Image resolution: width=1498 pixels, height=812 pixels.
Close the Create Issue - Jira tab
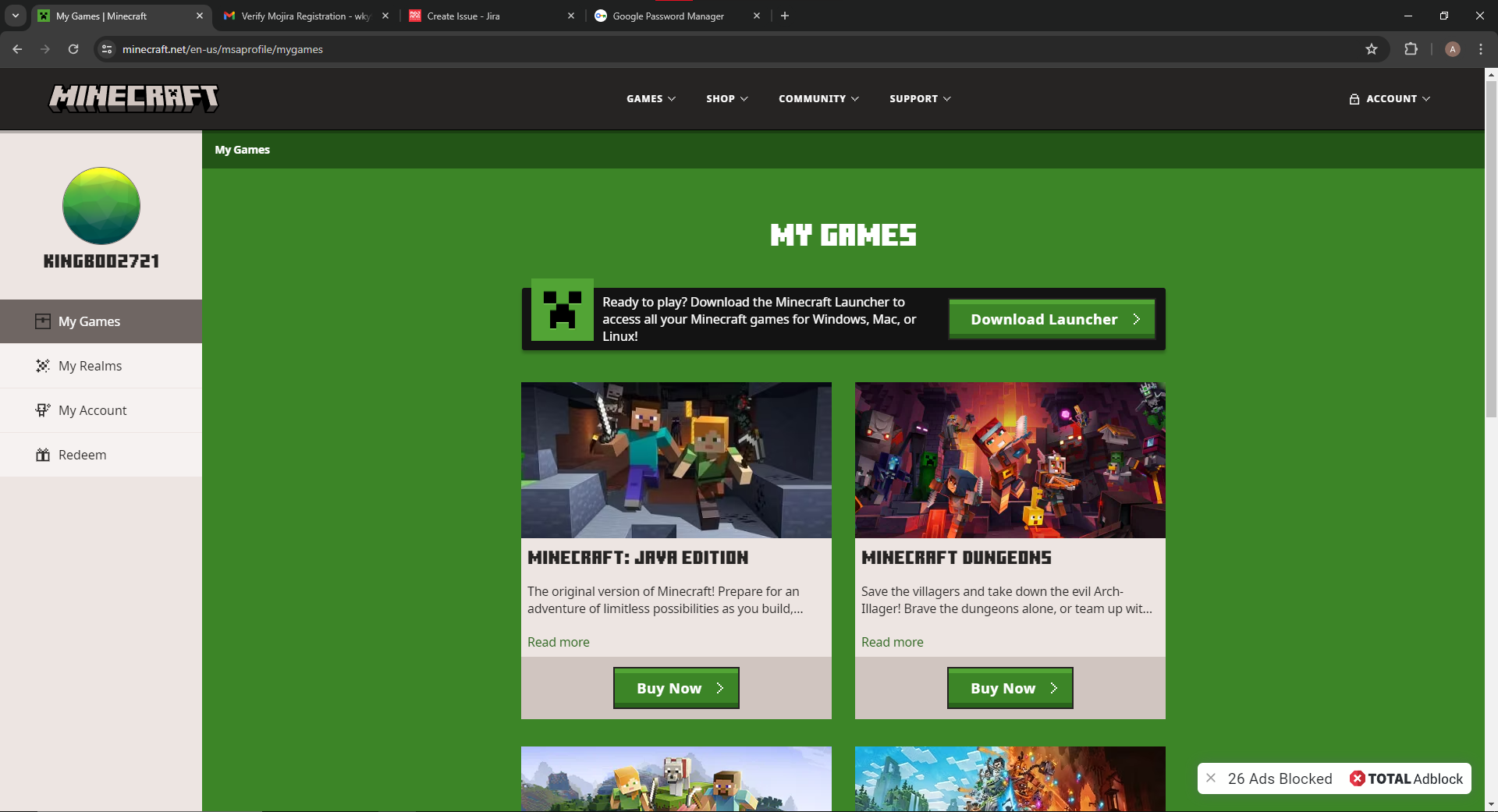(x=571, y=16)
